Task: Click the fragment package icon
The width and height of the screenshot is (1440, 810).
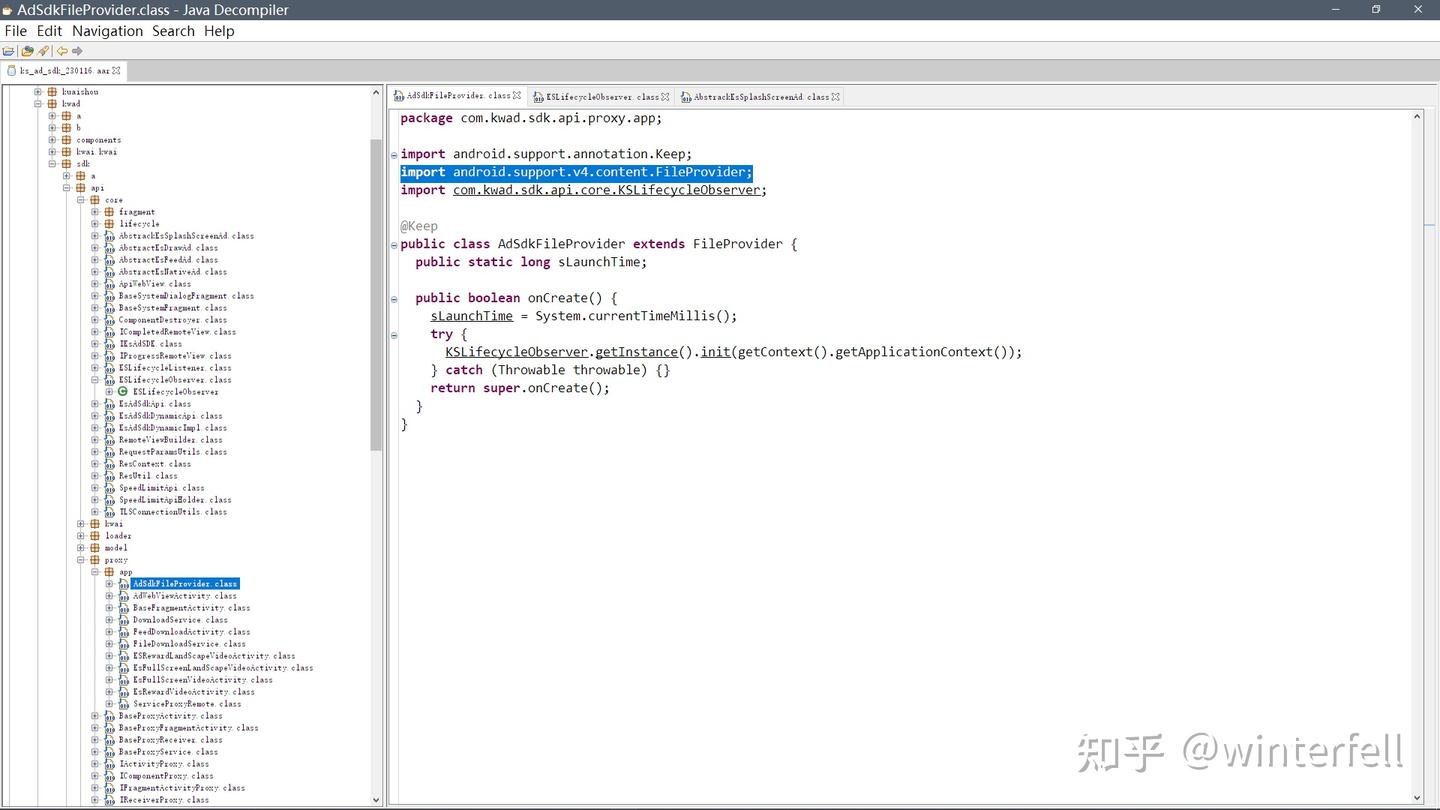Action: point(109,212)
